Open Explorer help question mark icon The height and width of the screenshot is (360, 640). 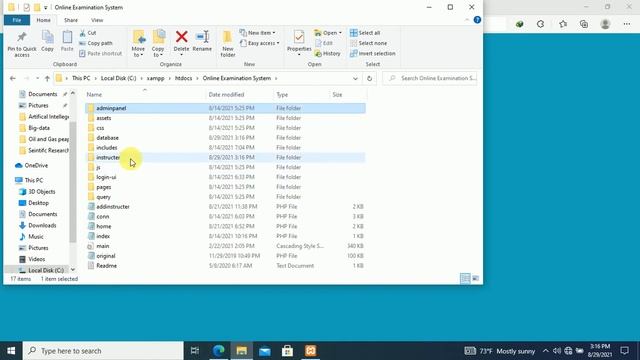[477, 20]
